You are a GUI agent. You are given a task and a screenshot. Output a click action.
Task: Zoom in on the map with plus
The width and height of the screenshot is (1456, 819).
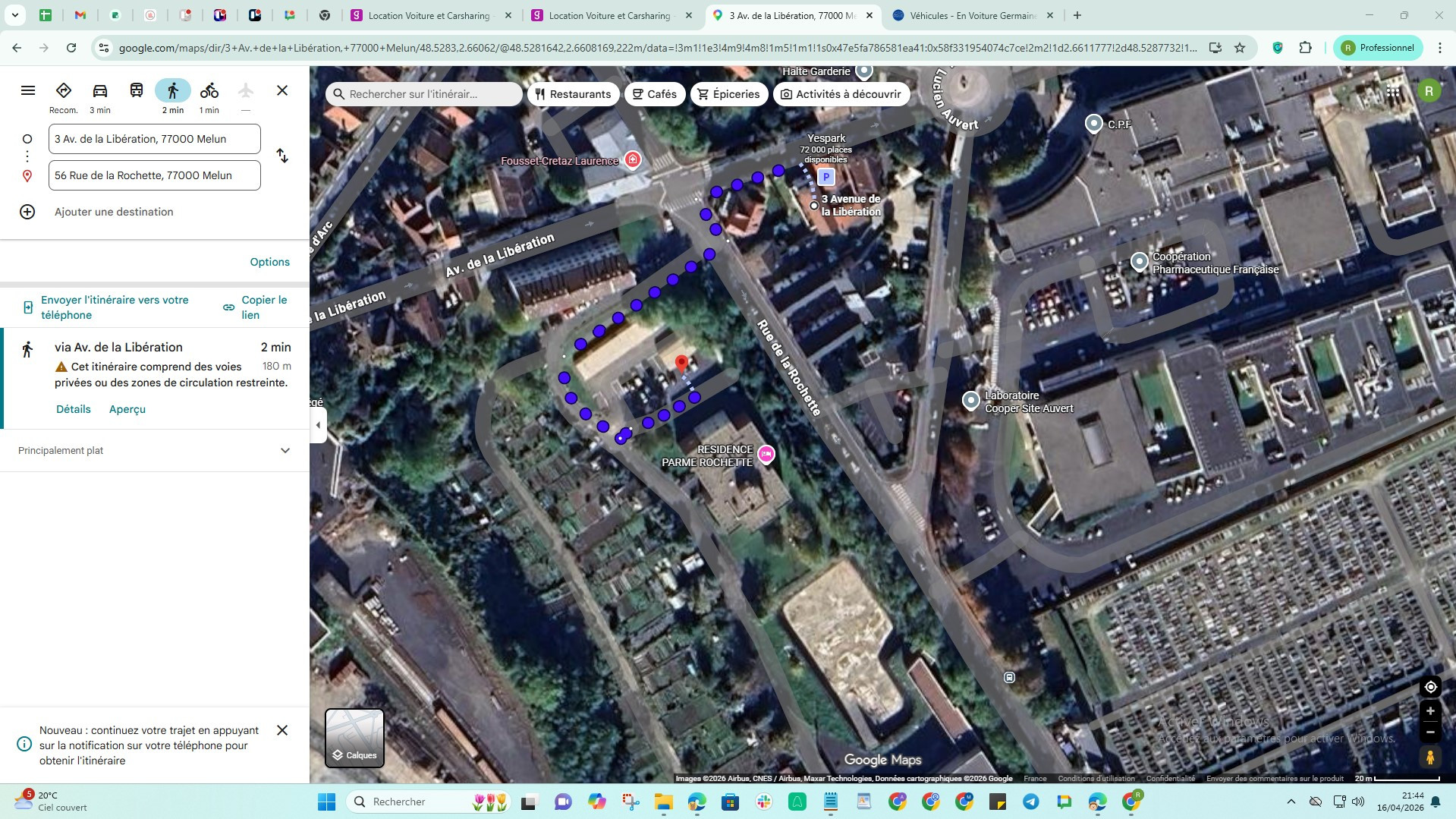click(1430, 711)
